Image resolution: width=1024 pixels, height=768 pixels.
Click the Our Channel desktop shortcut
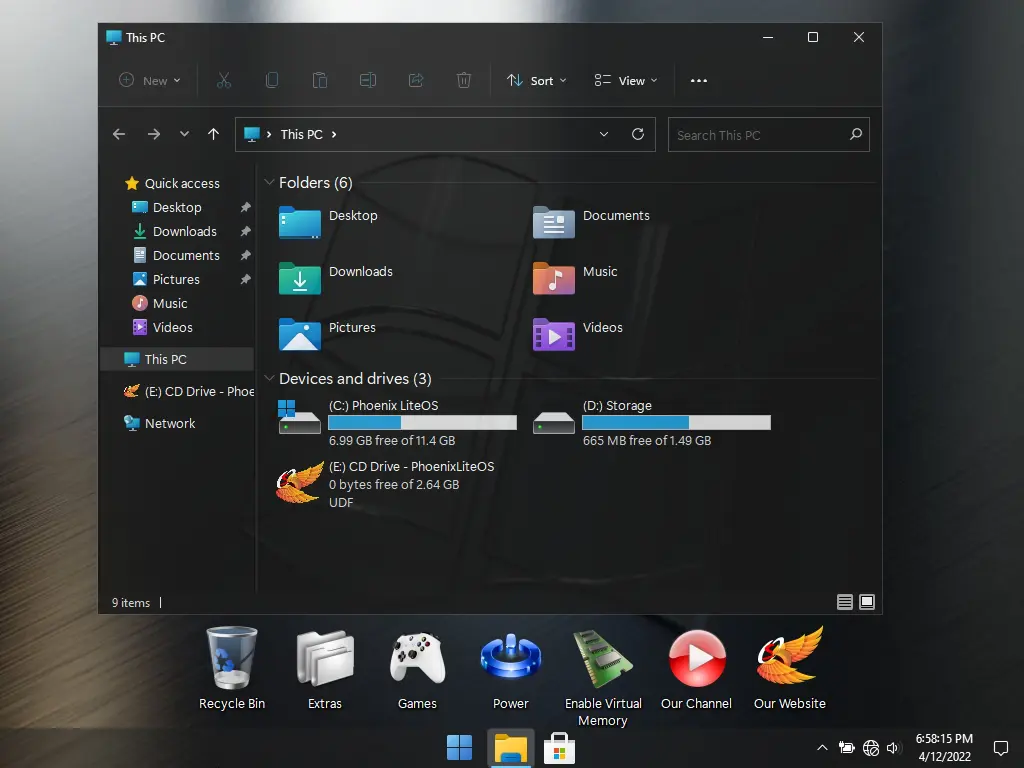[697, 669]
